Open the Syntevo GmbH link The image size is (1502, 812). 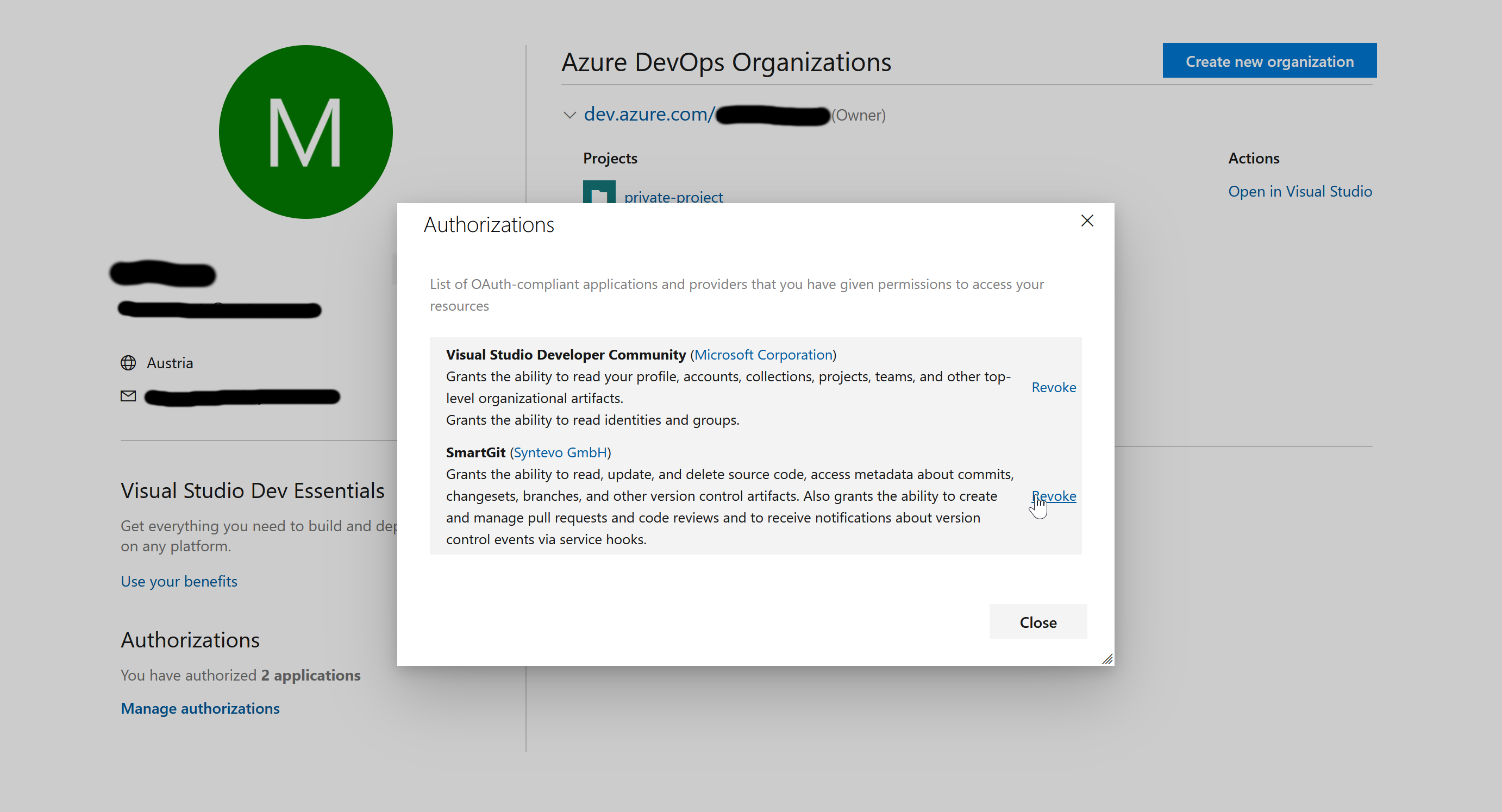click(x=559, y=452)
